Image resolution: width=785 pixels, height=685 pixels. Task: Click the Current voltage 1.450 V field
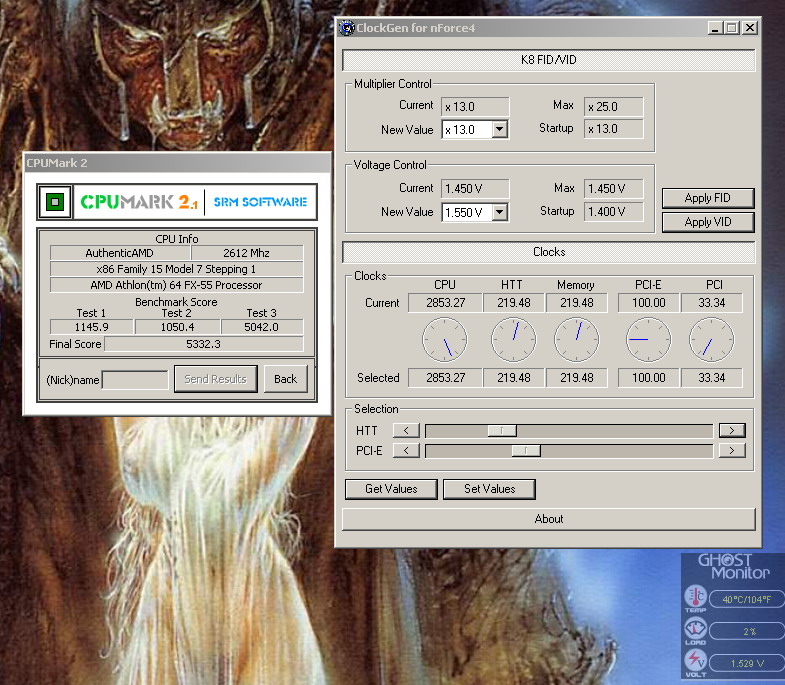[475, 189]
